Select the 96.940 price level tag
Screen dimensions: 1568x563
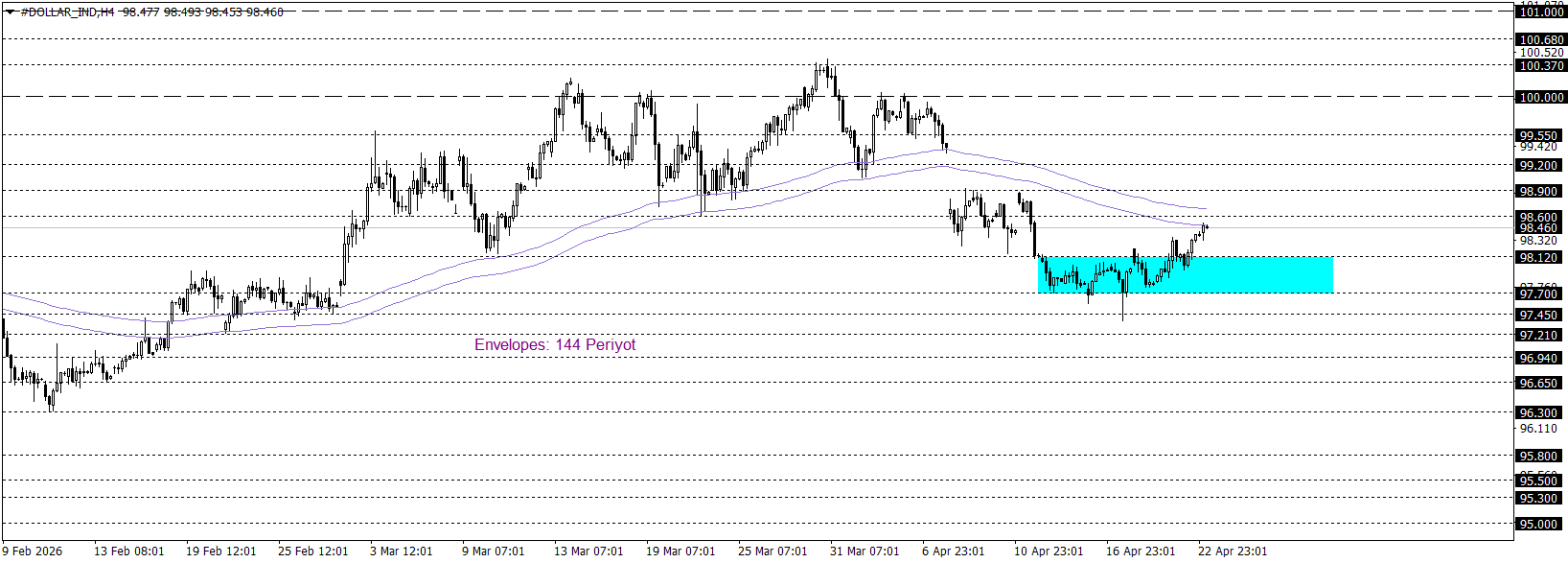click(1539, 359)
